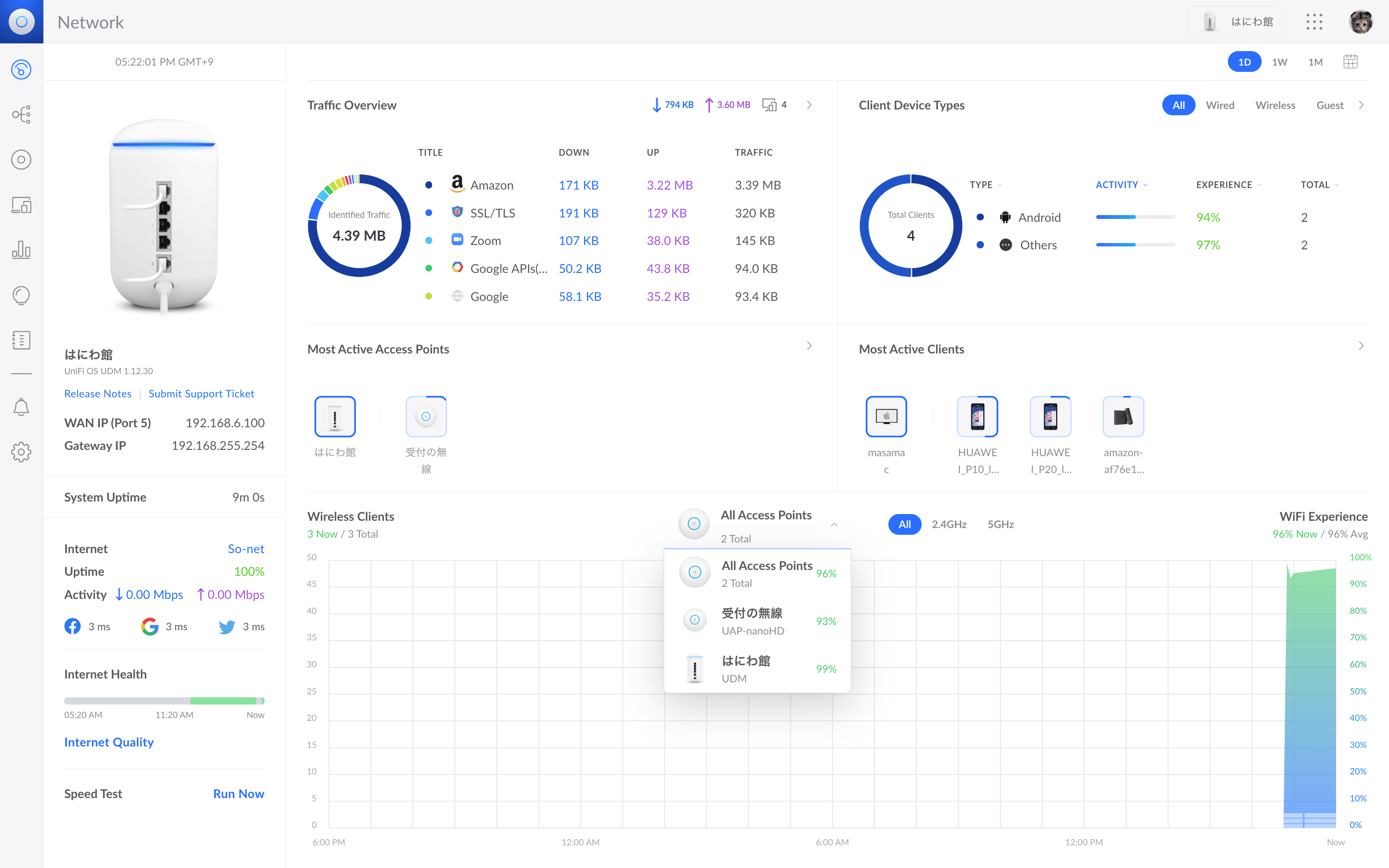The image size is (1389, 868).
Task: Select the HUAWEI_P20 client icon
Action: [1050, 417]
